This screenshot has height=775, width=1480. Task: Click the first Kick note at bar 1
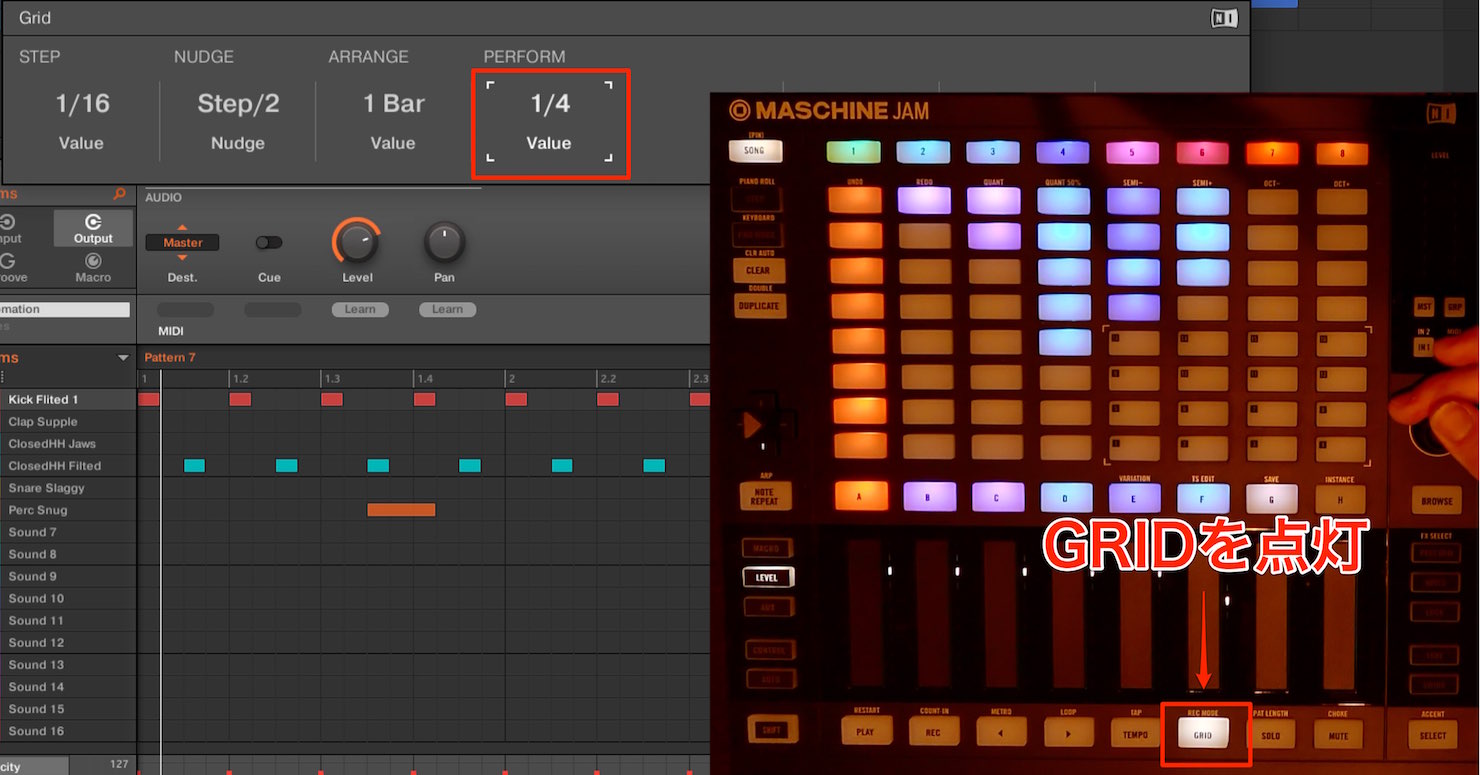(x=148, y=399)
